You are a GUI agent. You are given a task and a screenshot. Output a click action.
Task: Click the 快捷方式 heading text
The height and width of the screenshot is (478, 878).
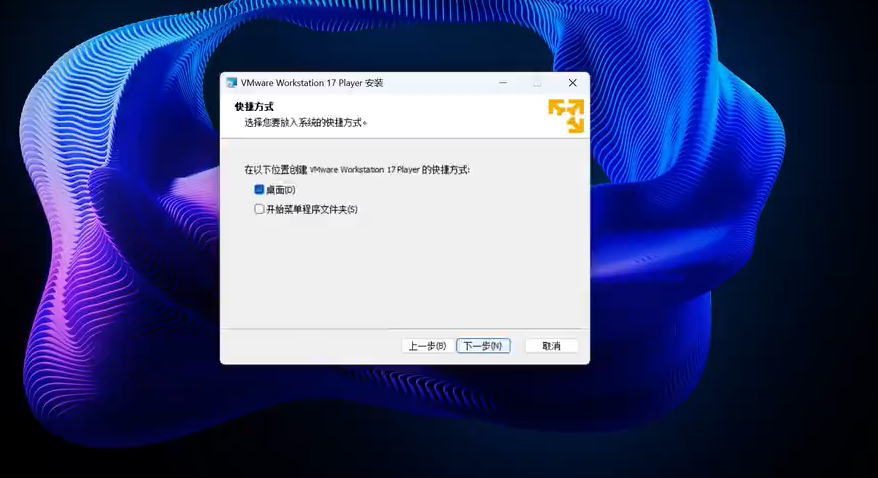254,106
